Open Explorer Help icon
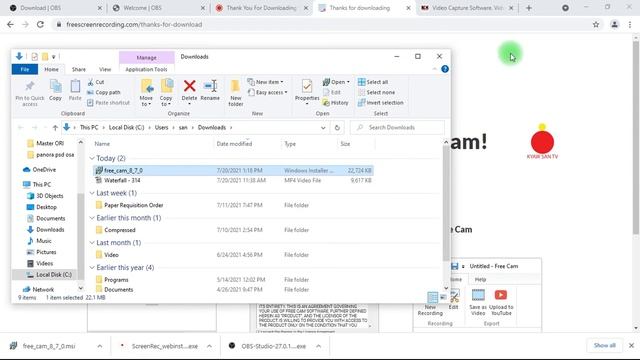This screenshot has width=640, height=360. tap(445, 69)
